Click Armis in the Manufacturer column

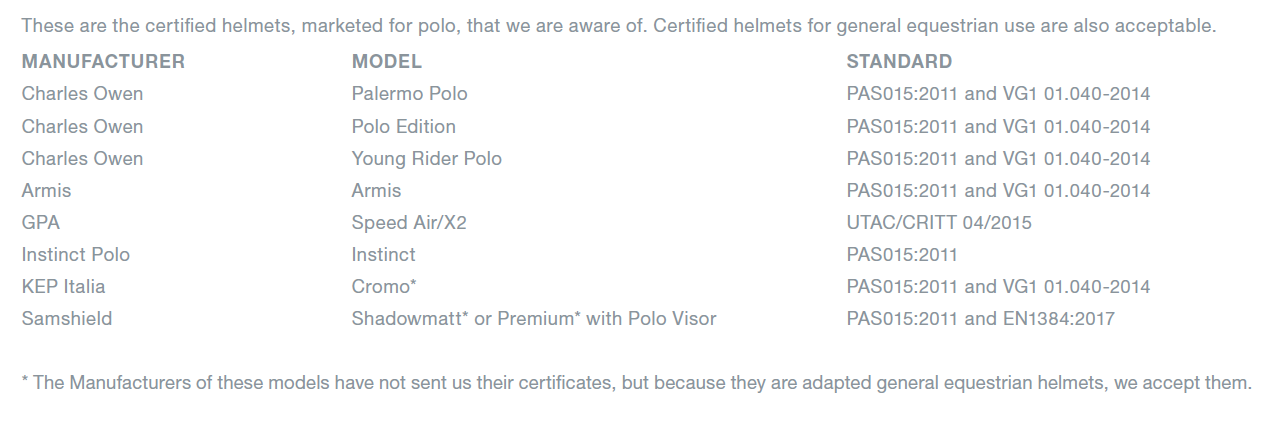point(46,191)
